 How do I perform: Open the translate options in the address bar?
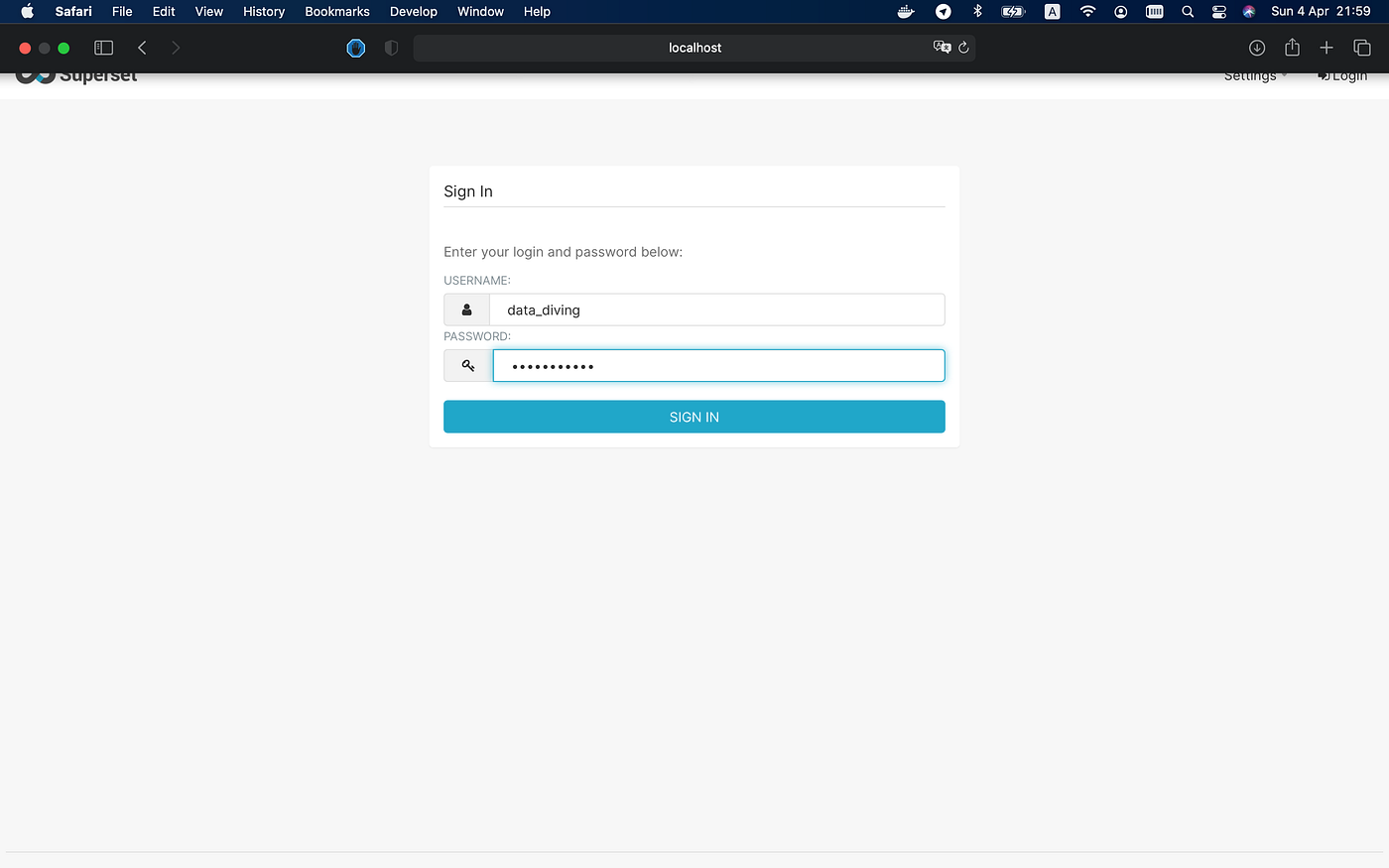tap(941, 47)
